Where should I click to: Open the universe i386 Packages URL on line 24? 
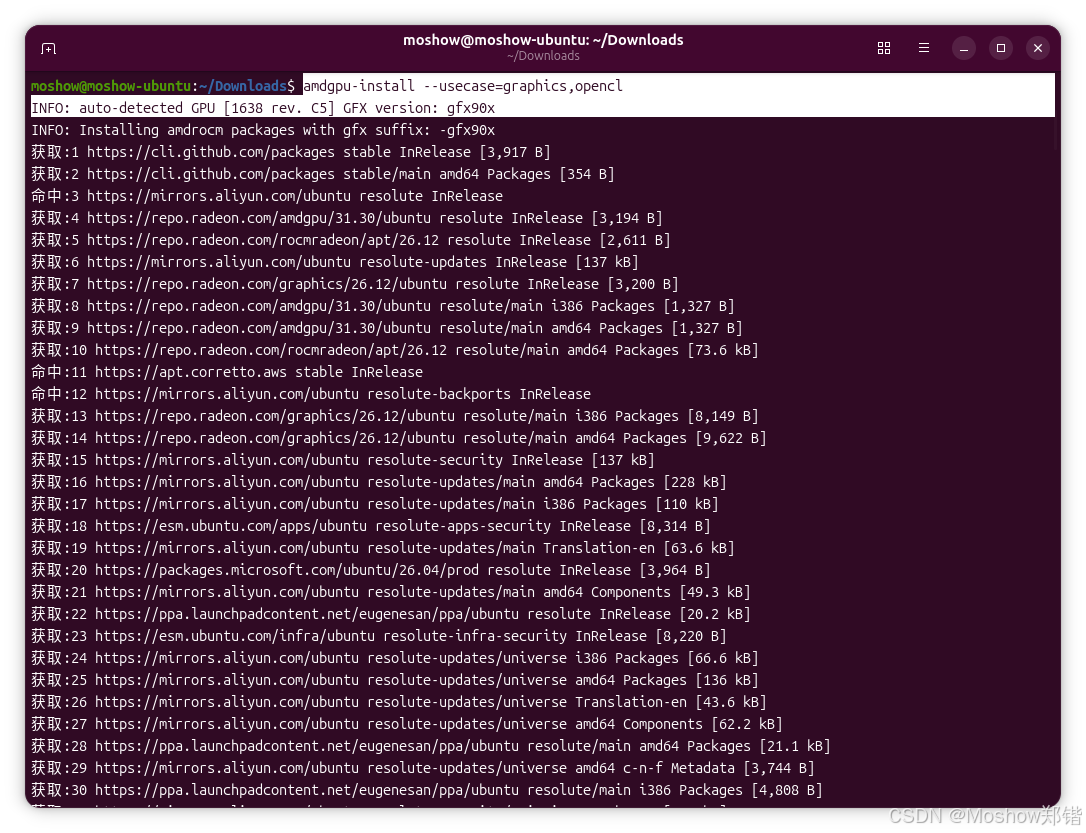227,659
